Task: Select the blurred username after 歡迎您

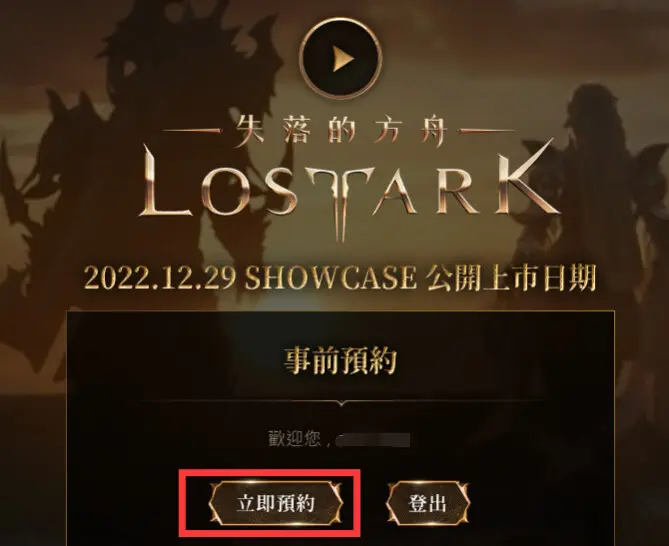Action: pos(372,440)
